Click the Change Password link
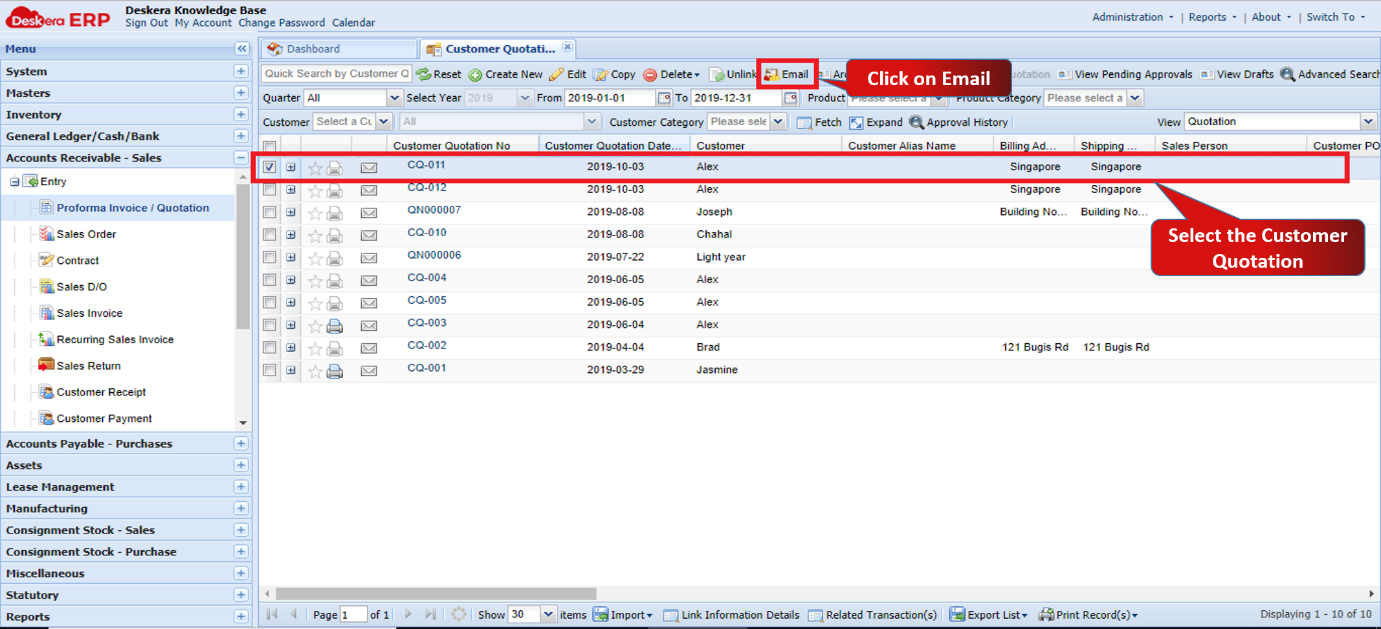1381x629 pixels. click(x=282, y=23)
